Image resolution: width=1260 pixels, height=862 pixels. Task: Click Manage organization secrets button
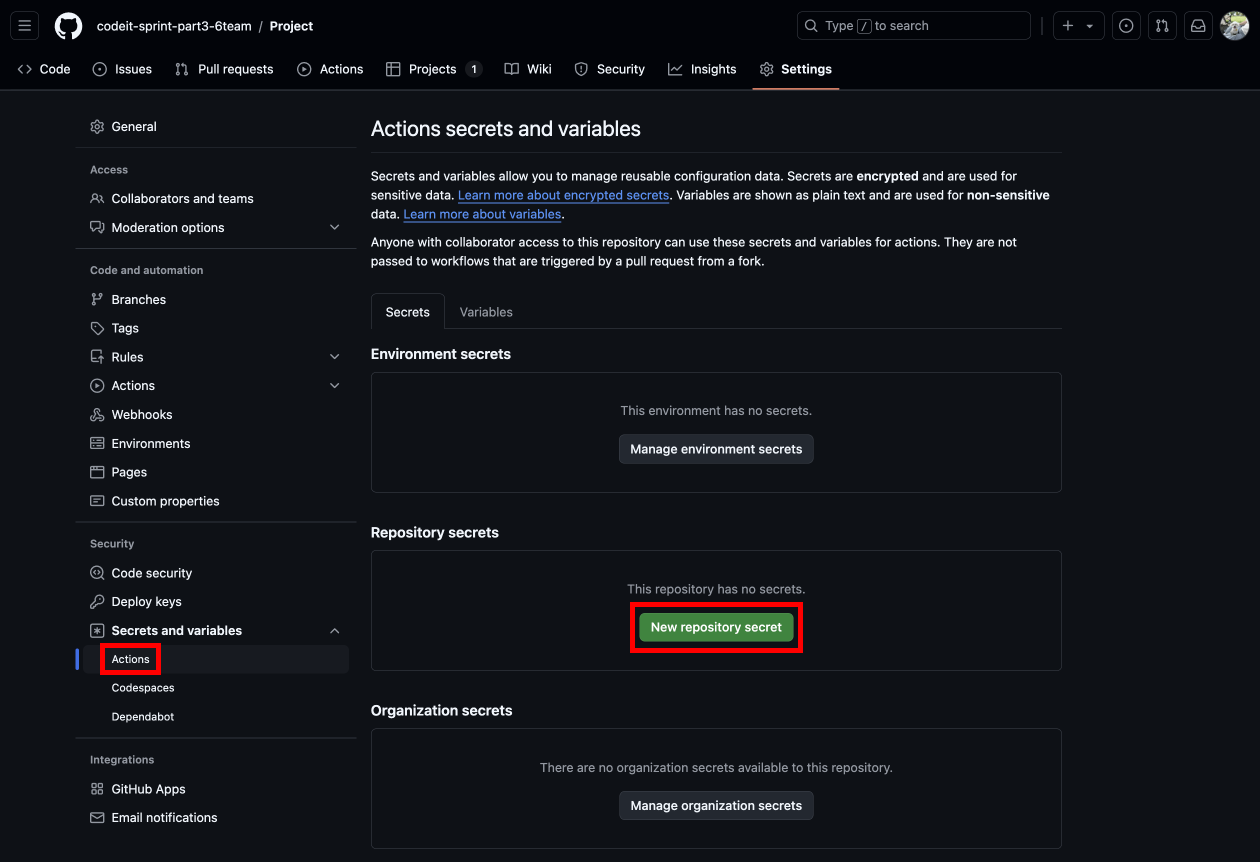716,805
